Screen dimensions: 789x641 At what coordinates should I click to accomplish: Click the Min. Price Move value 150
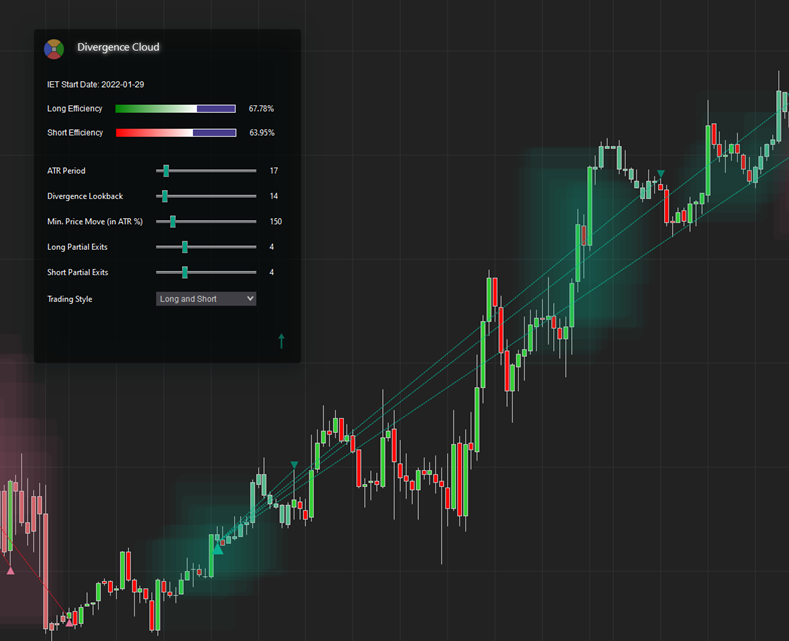pyautogui.click(x=276, y=221)
